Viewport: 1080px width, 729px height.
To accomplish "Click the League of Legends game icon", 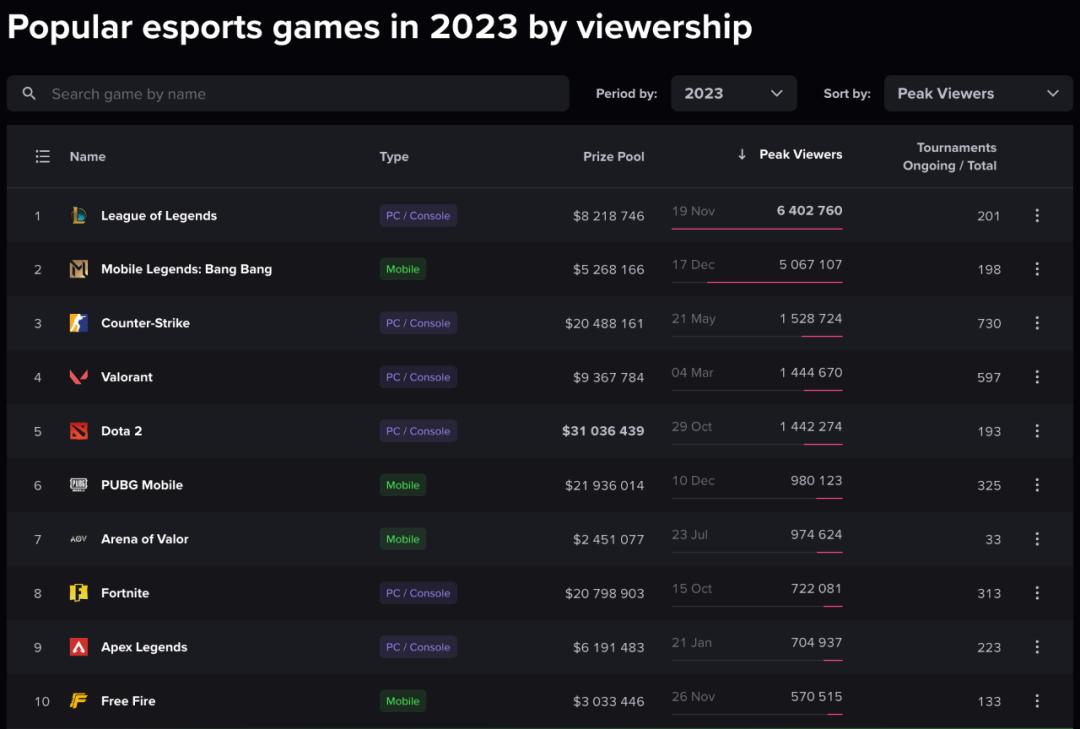I will 79,215.
